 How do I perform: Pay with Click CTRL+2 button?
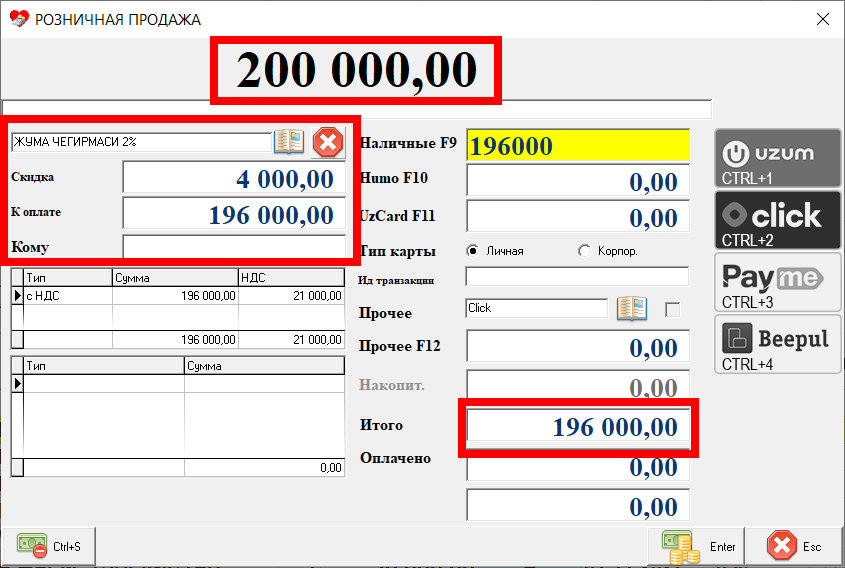click(x=778, y=220)
